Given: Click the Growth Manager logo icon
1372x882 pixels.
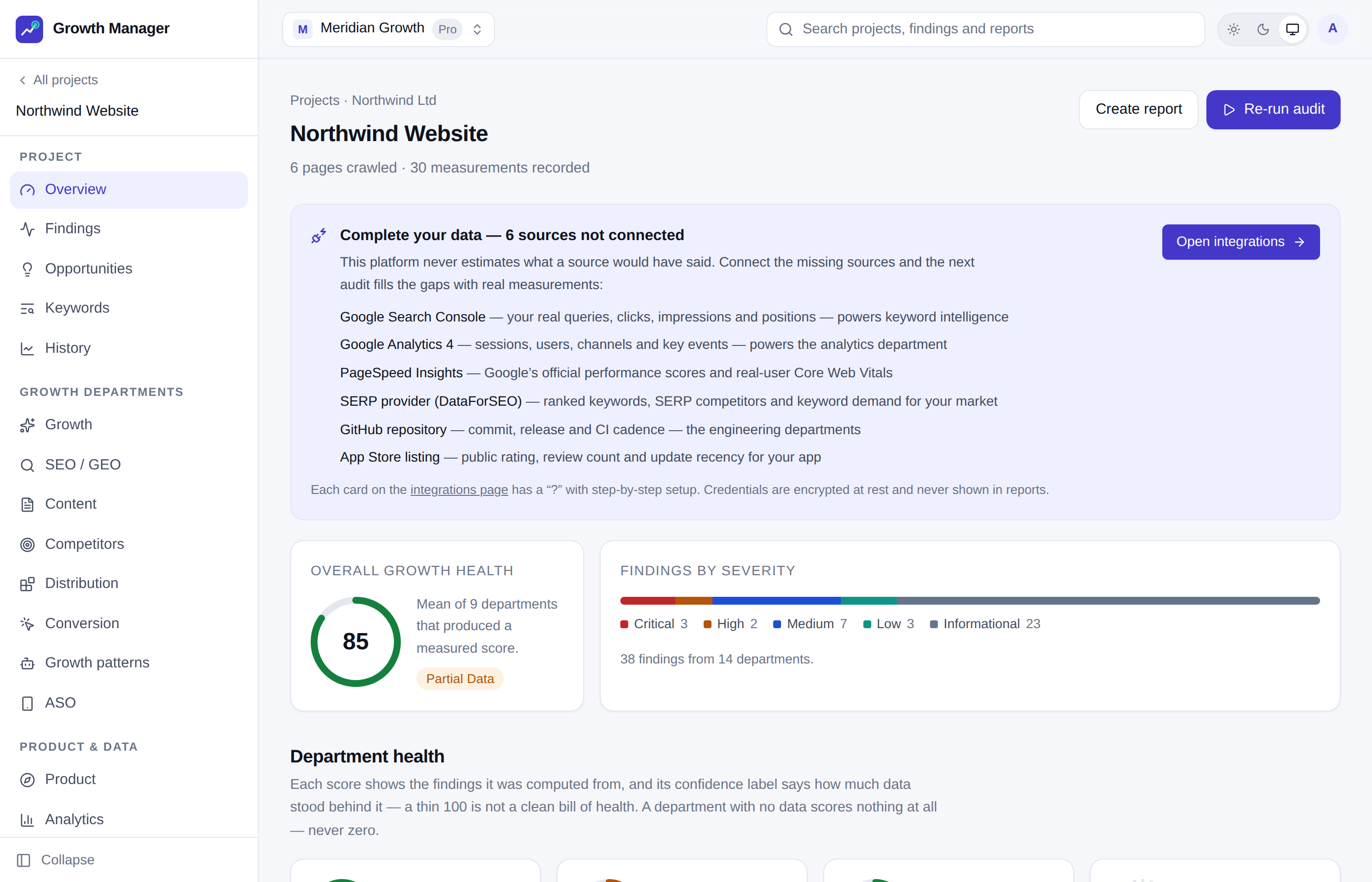Looking at the screenshot, I should 29,28.
